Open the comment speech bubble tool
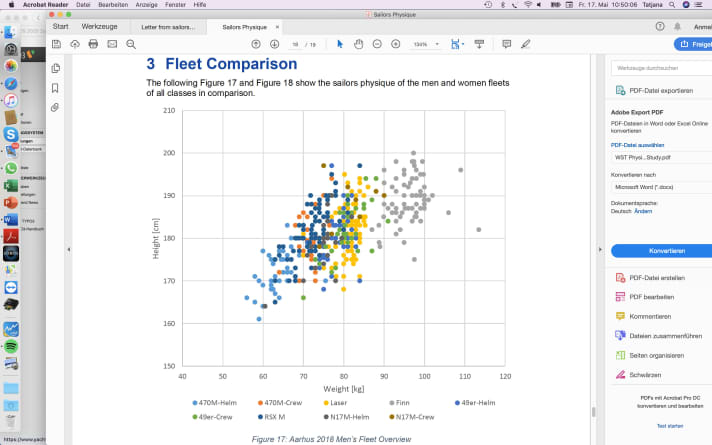The height and width of the screenshot is (445, 712). coord(506,44)
